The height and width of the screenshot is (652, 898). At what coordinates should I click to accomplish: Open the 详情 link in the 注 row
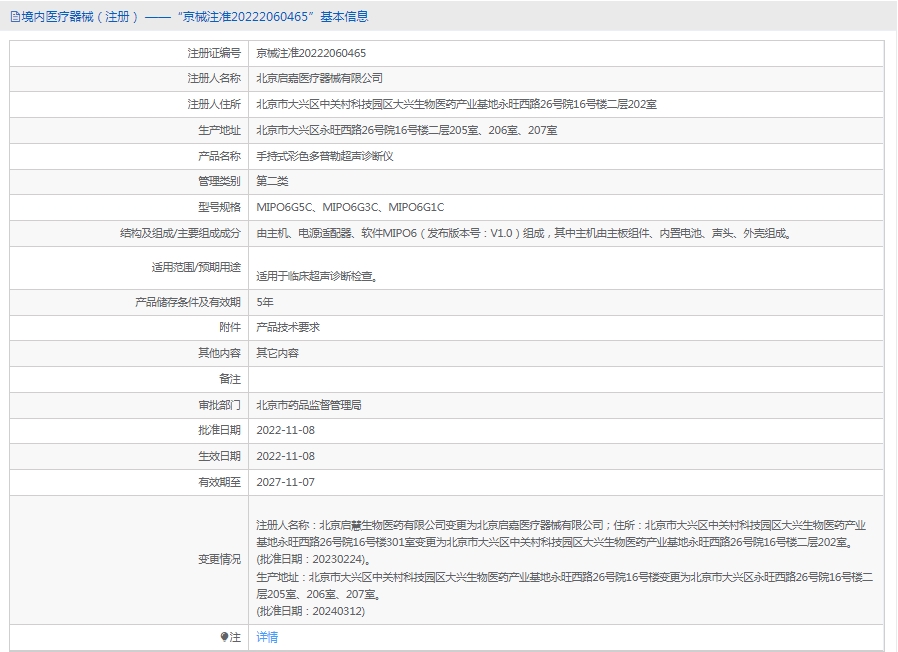(x=267, y=637)
